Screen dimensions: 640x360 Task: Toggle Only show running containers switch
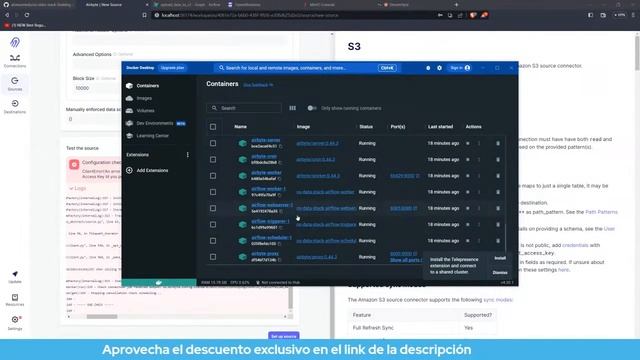click(x=312, y=108)
